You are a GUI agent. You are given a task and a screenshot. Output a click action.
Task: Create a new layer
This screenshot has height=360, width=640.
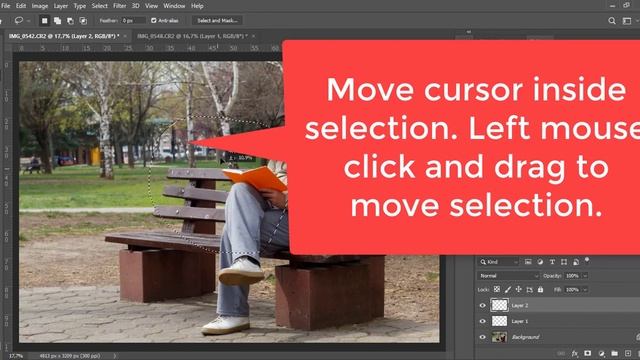pos(628,353)
